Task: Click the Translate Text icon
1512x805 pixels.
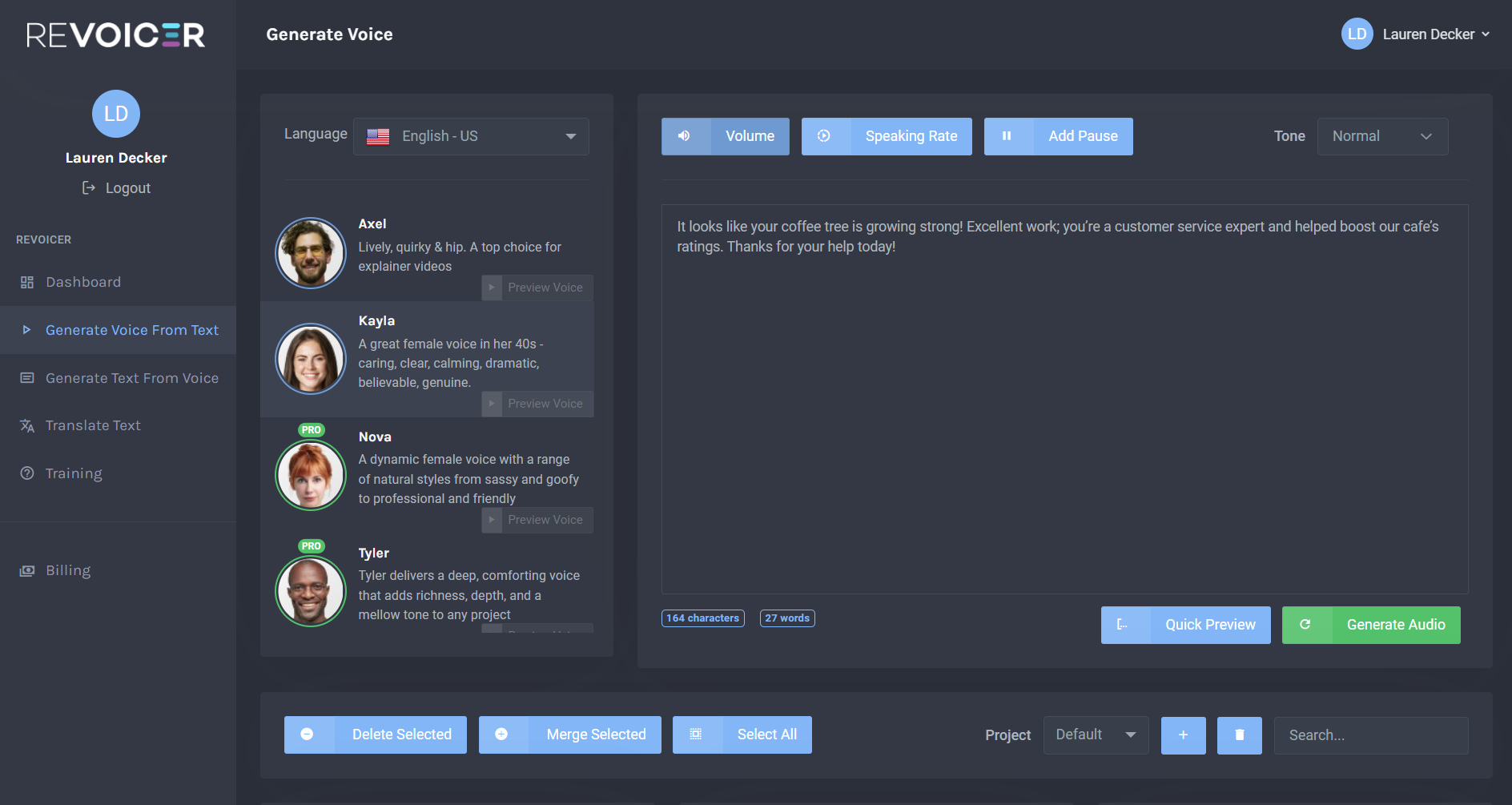Action: point(27,425)
